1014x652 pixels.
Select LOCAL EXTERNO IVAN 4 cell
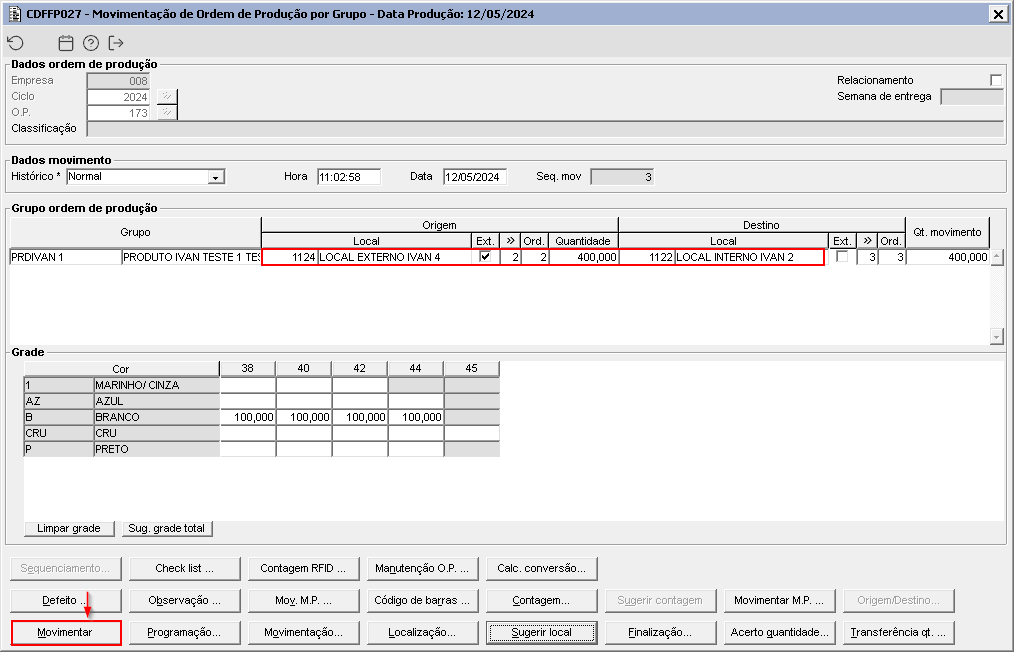coord(394,257)
